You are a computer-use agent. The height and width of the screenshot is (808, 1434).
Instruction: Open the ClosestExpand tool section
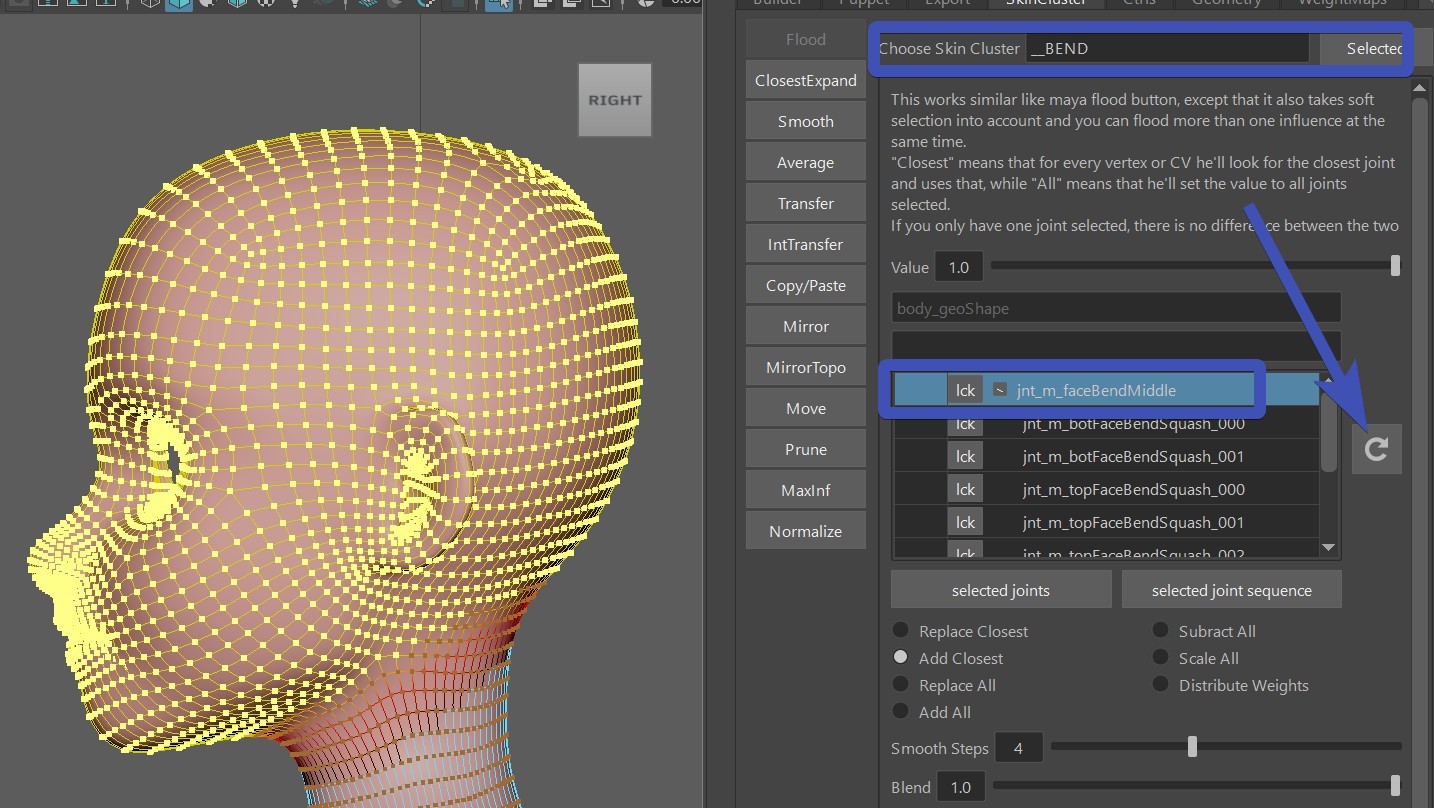(805, 80)
